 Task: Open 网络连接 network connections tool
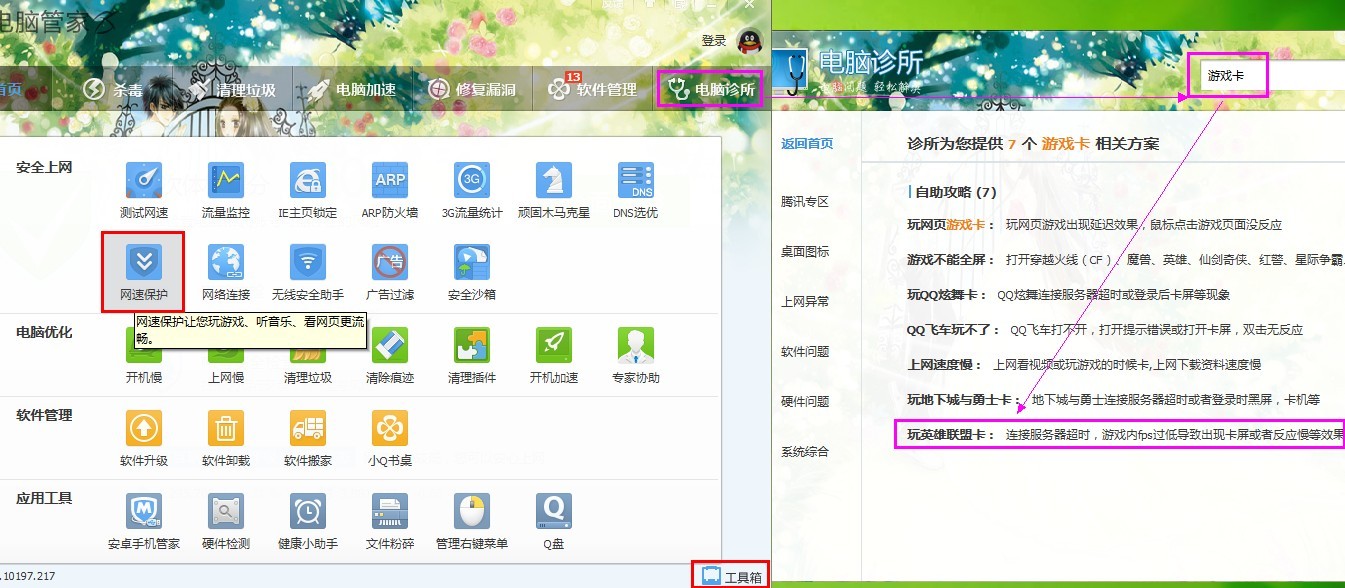(226, 273)
